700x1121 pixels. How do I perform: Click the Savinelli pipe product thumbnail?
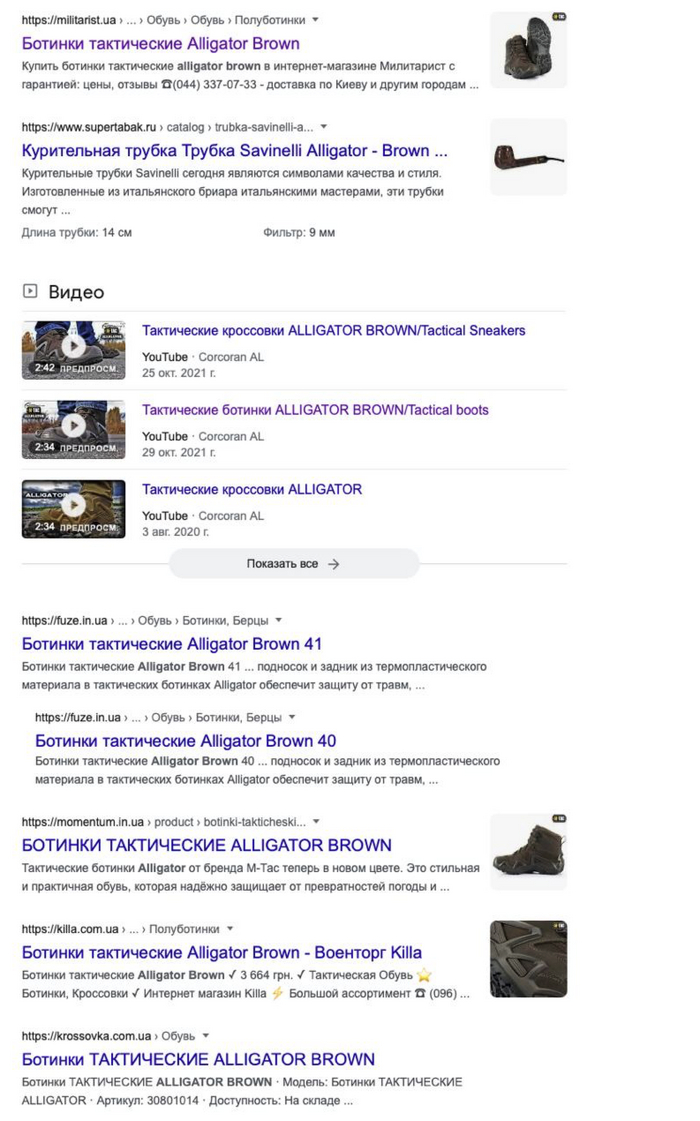coord(528,157)
